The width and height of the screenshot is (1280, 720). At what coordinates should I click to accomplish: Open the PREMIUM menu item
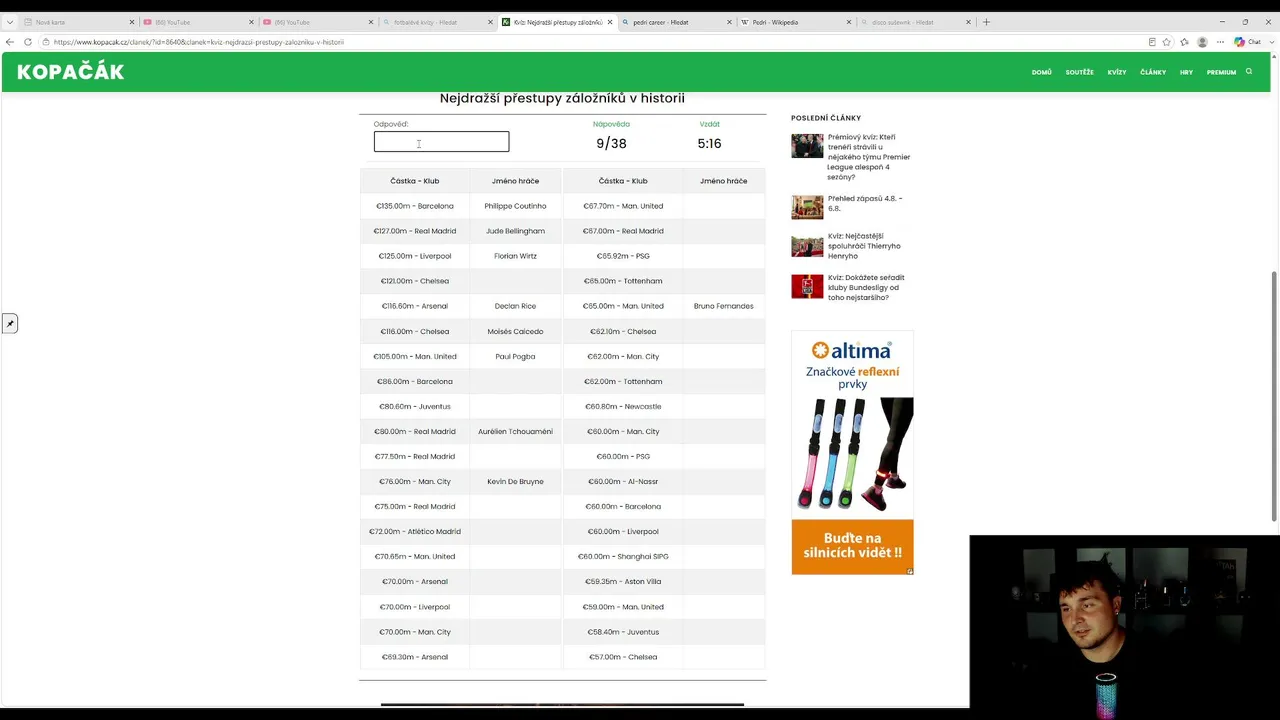[x=1221, y=72]
